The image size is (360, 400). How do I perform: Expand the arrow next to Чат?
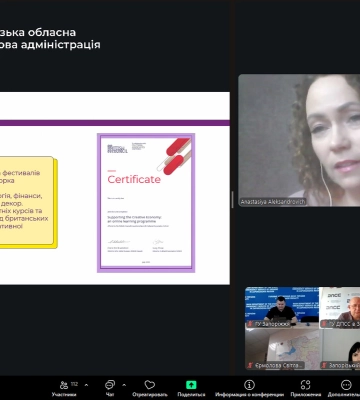[x=124, y=385]
